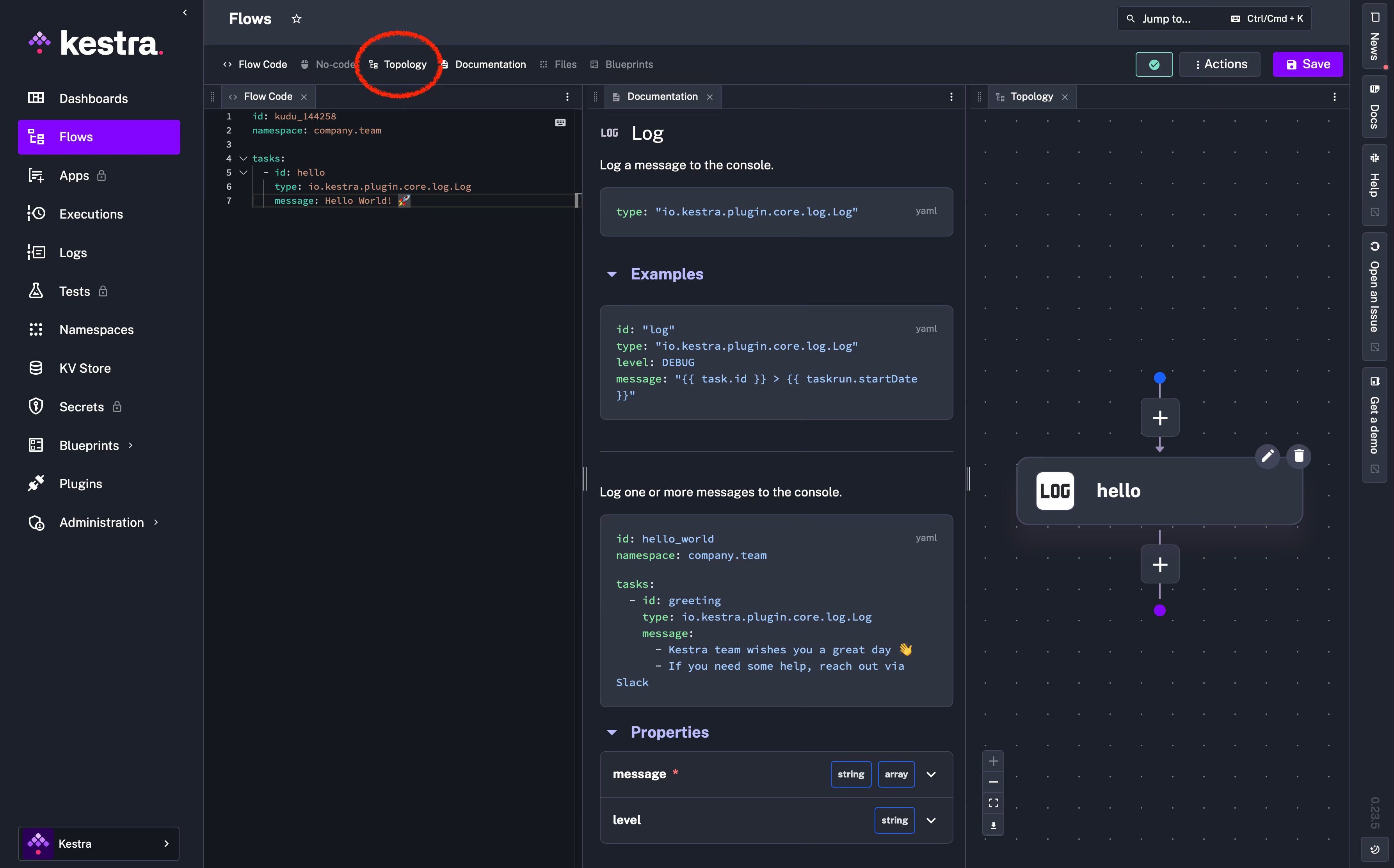Click the green flow validation check button
Screen dimensions: 1394x868
pyautogui.click(x=1154, y=64)
